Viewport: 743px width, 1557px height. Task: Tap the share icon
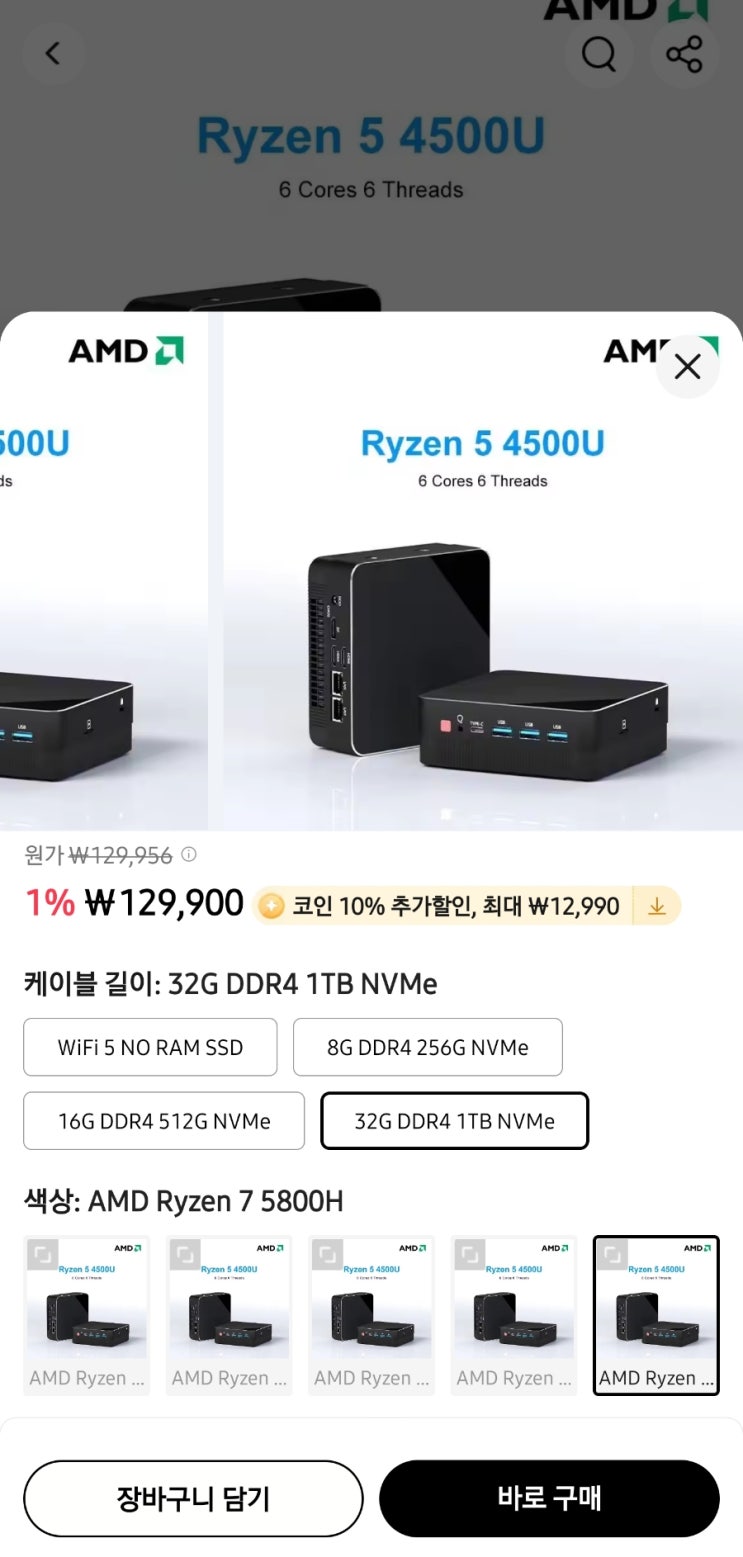(x=685, y=53)
